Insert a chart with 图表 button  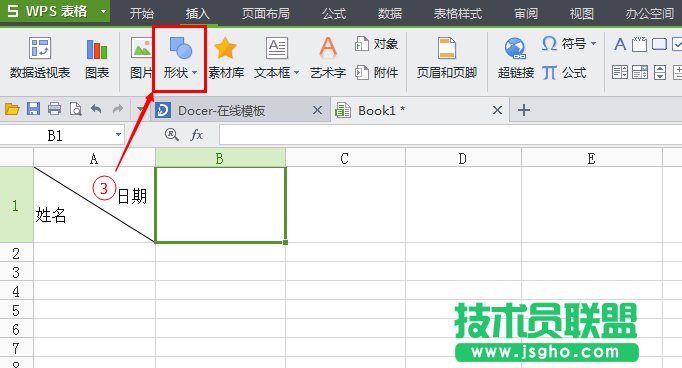point(97,58)
